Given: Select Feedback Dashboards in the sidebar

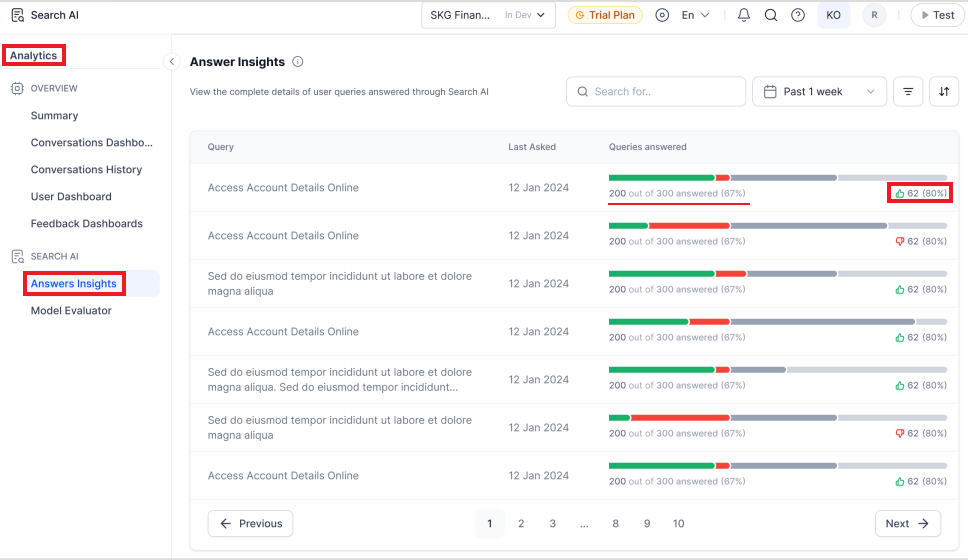Looking at the screenshot, I should click(x=87, y=224).
